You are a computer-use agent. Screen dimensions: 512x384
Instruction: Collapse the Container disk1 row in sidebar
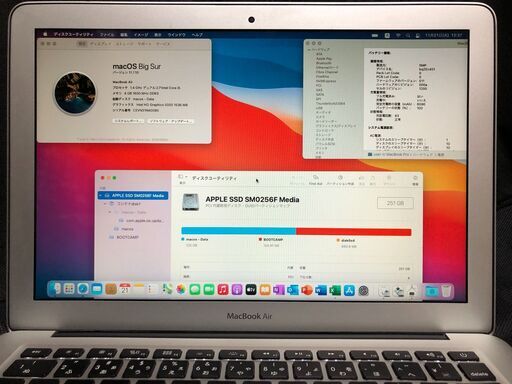point(105,204)
